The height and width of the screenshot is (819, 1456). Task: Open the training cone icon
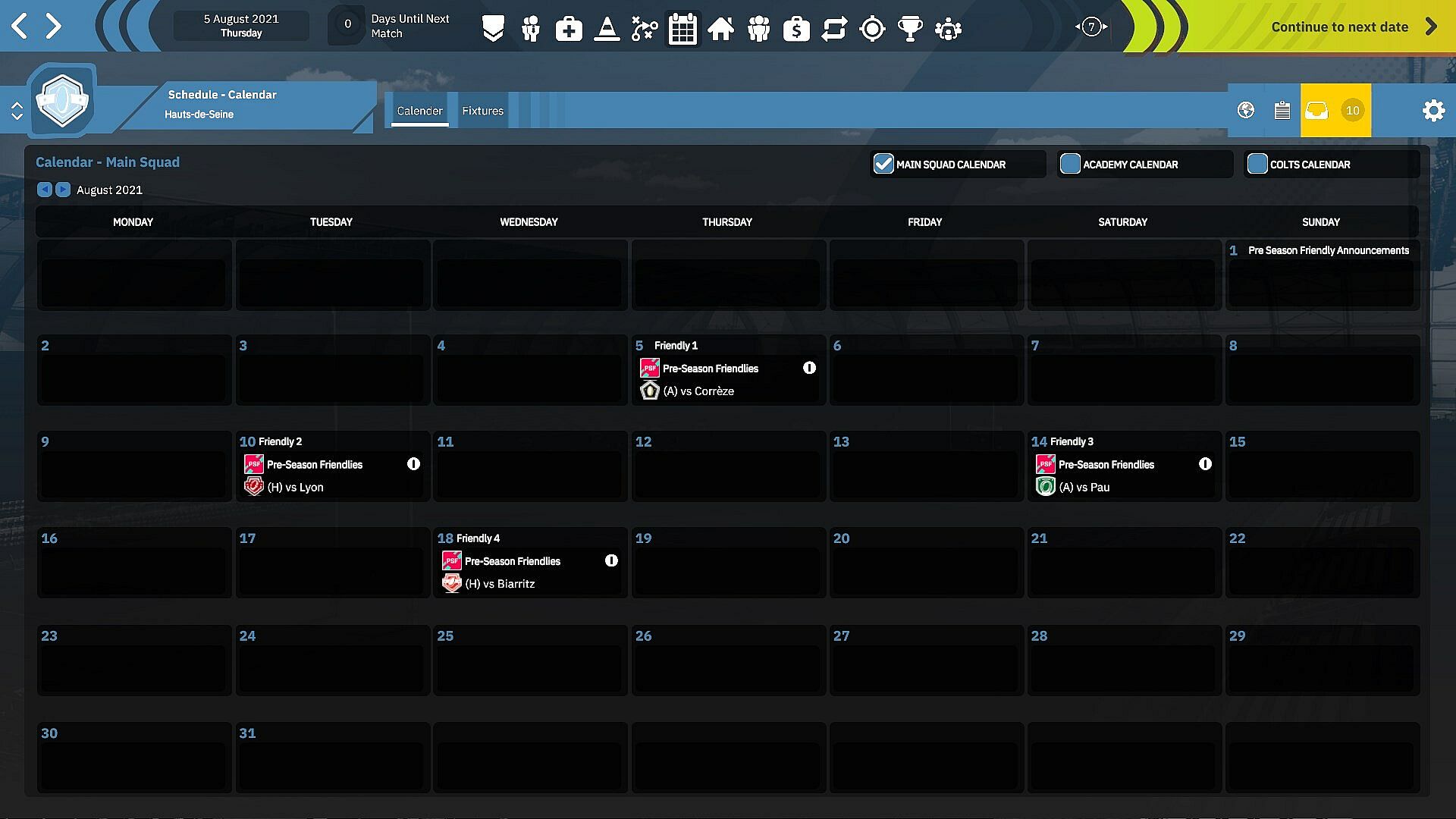607,29
